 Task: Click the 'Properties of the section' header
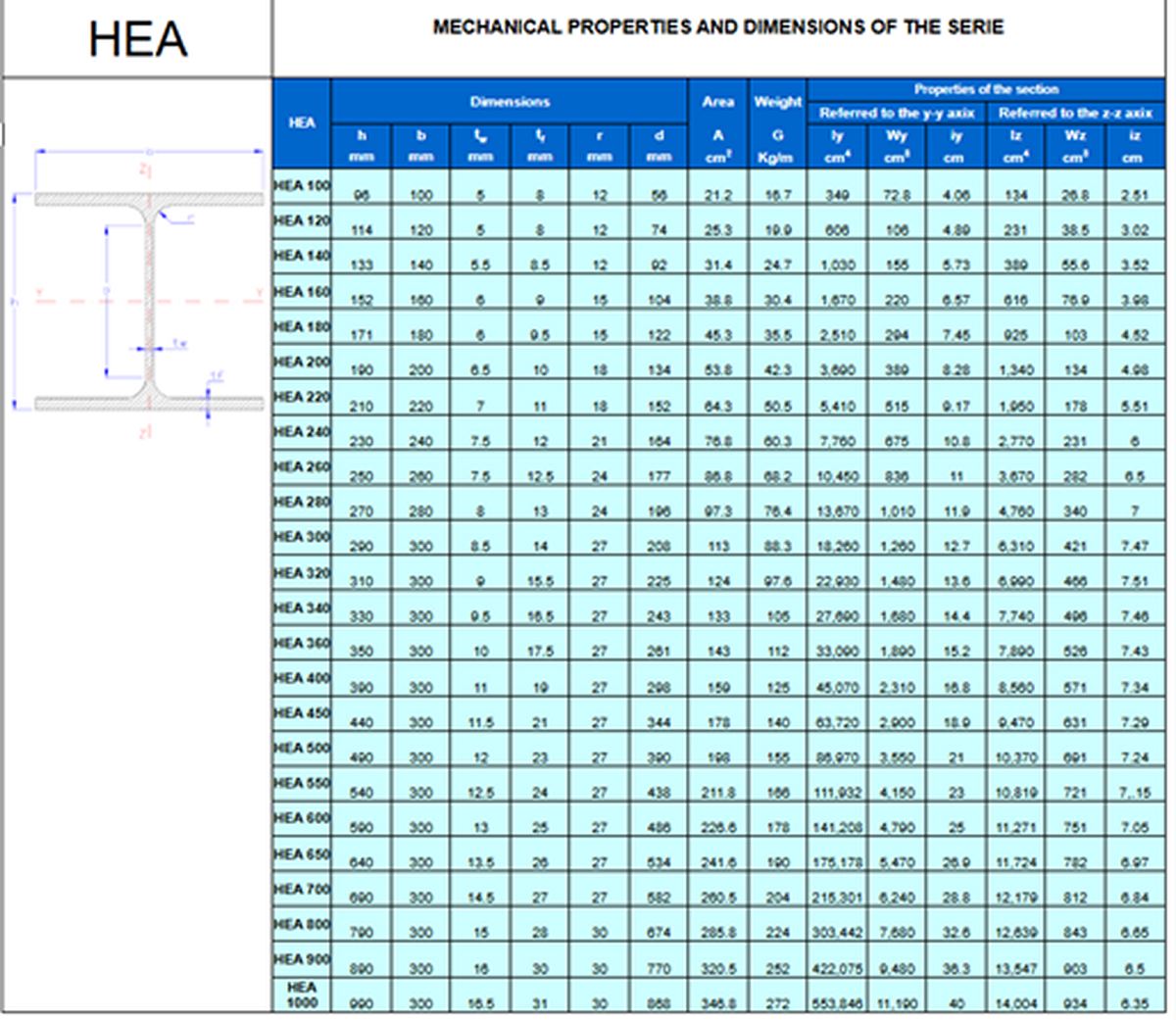click(x=986, y=89)
